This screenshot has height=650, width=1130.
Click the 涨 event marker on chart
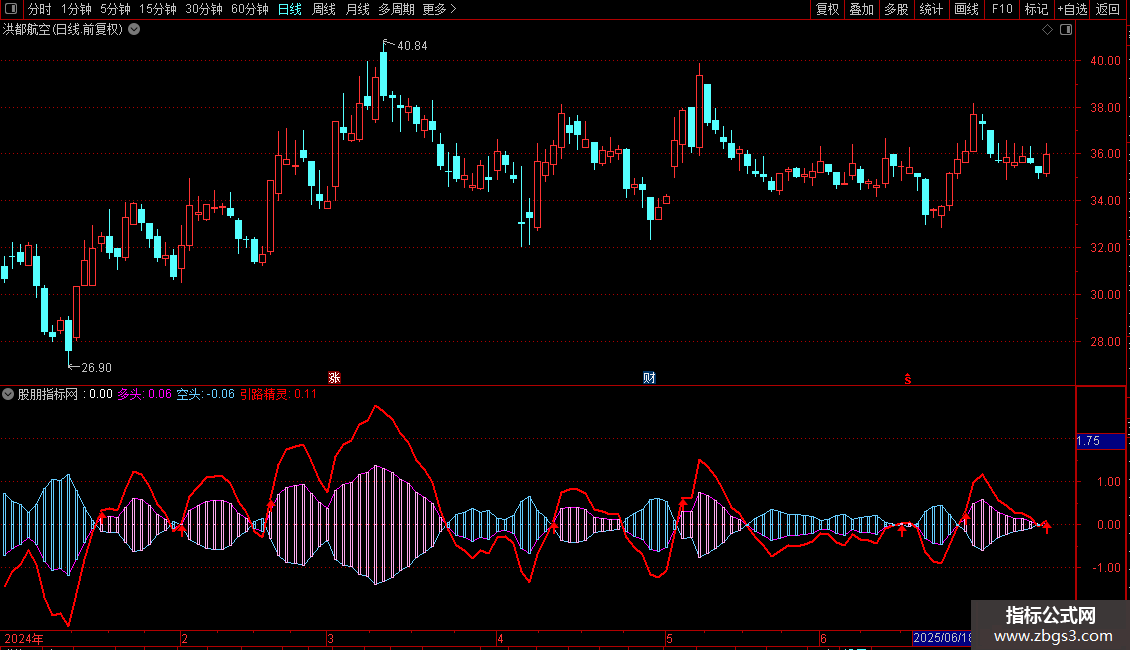tap(334, 378)
